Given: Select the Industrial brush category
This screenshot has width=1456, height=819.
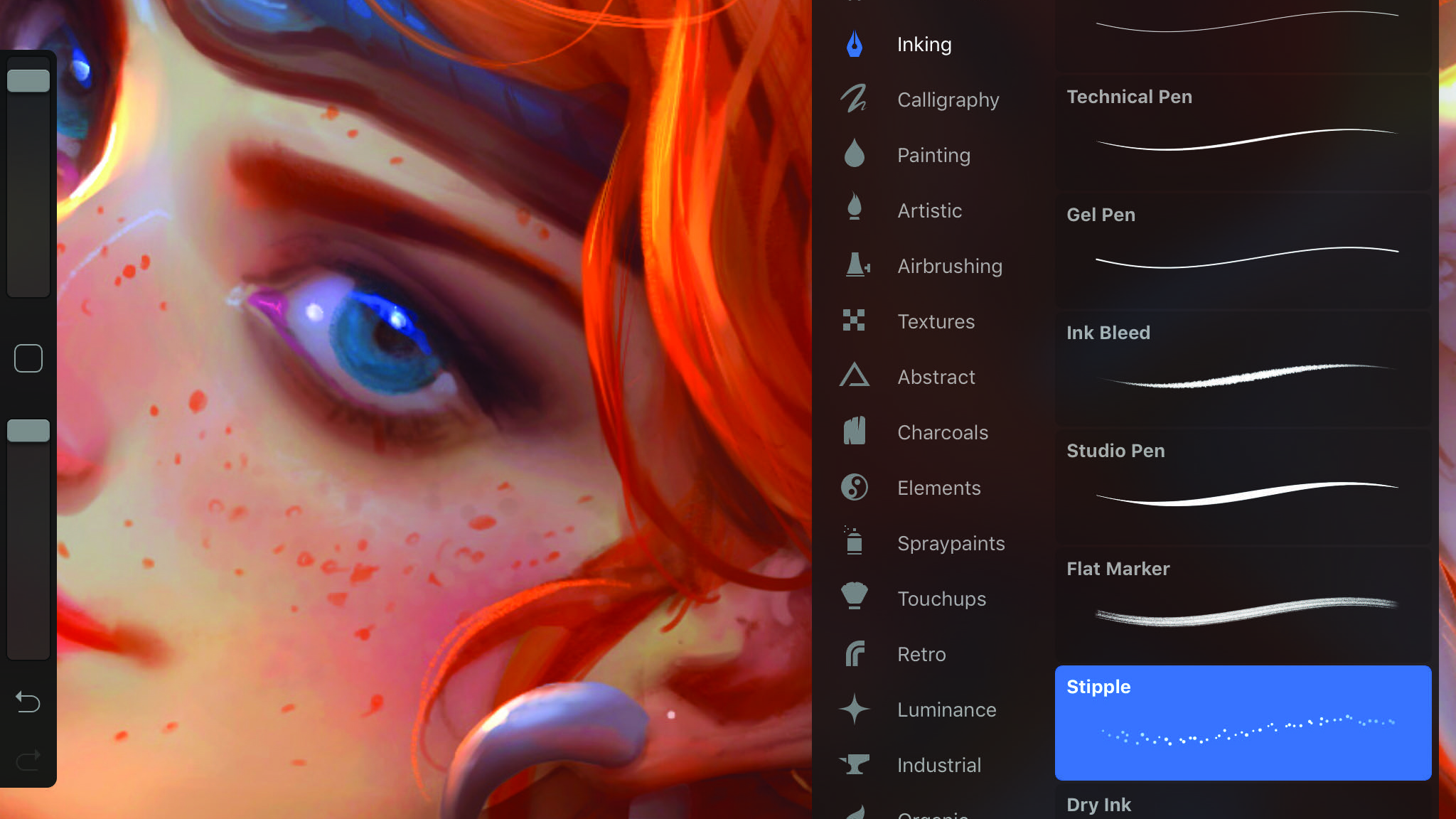Looking at the screenshot, I should [x=939, y=765].
